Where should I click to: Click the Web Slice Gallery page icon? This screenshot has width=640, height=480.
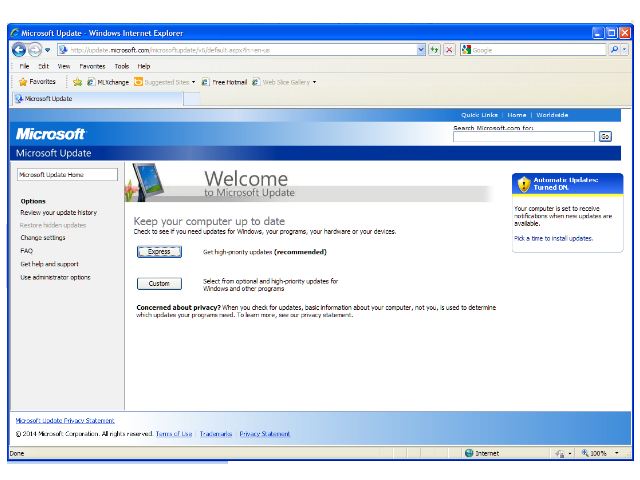[x=256, y=82]
